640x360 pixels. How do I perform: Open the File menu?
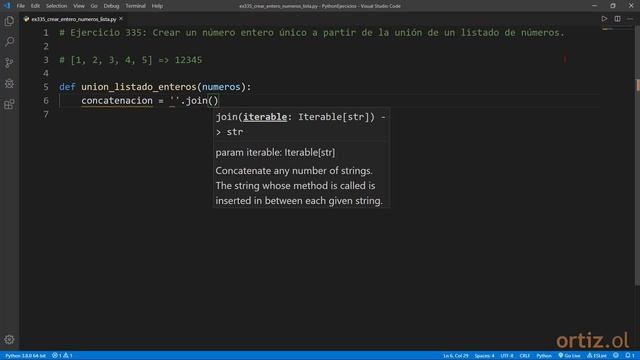point(20,6)
